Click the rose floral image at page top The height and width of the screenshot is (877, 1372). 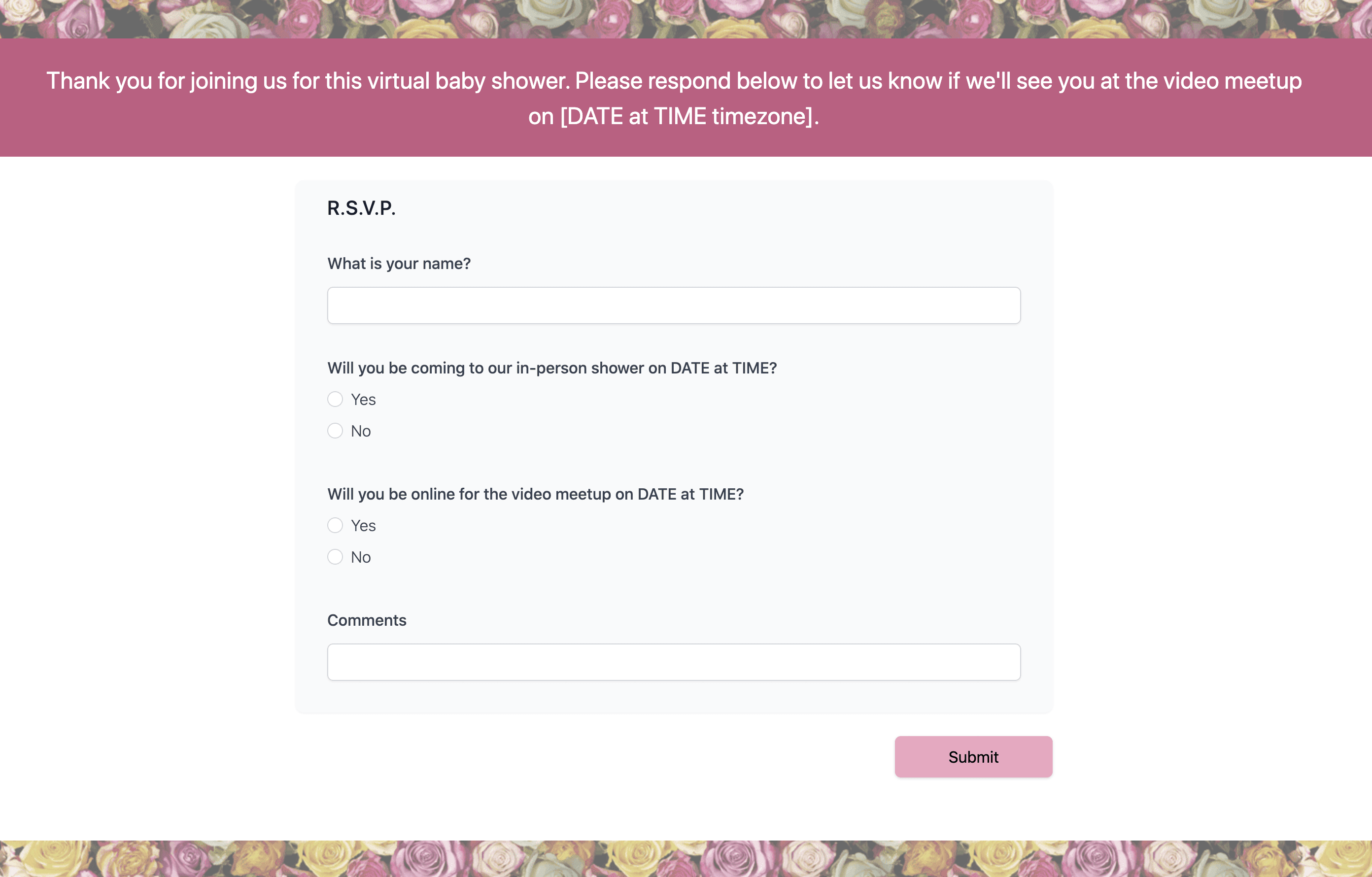(686, 19)
